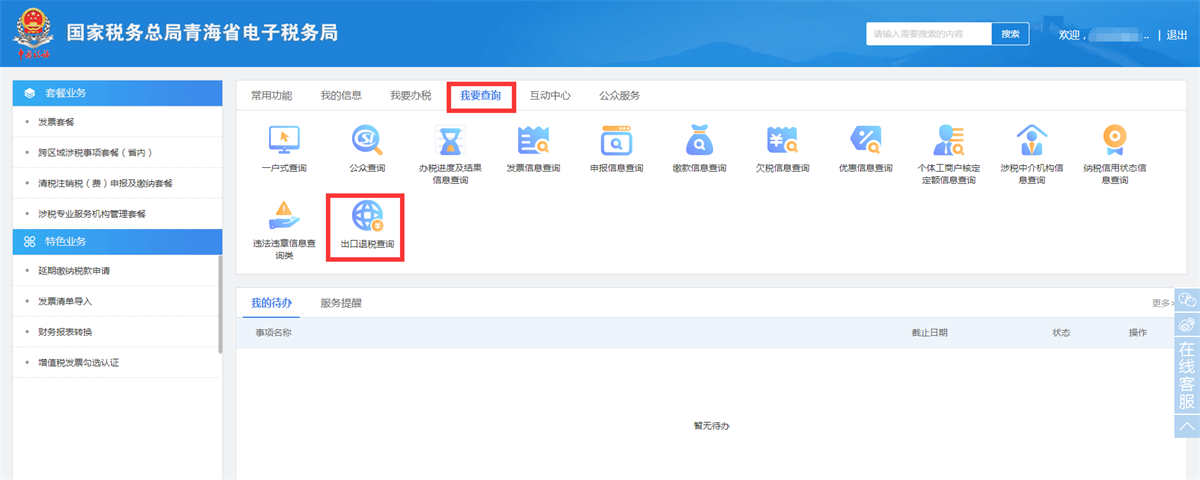1200x480 pixels.
Task: Open 办税进度及结果信息查询 hourglass icon
Action: [x=450, y=140]
